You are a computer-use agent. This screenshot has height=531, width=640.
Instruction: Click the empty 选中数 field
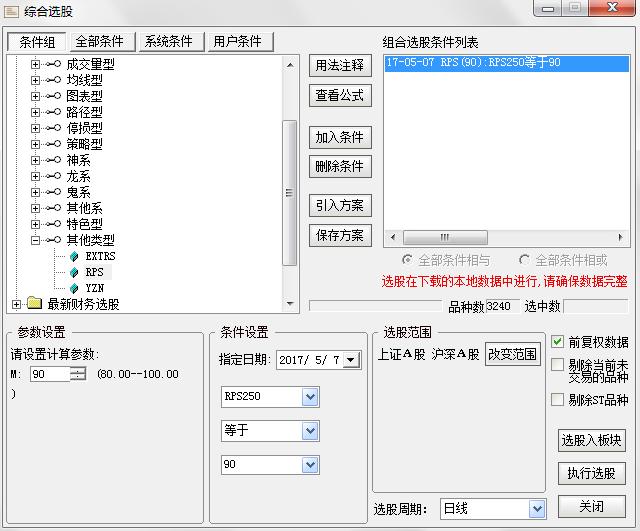[596, 306]
